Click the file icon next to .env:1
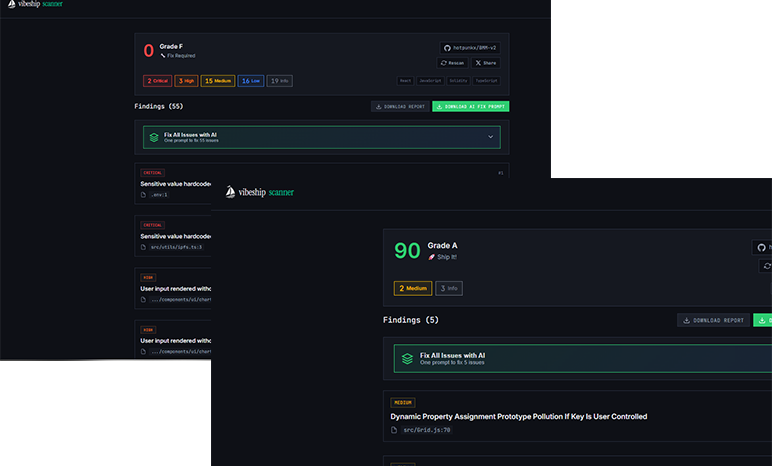Viewport: 772px width, 466px height. 143,195
